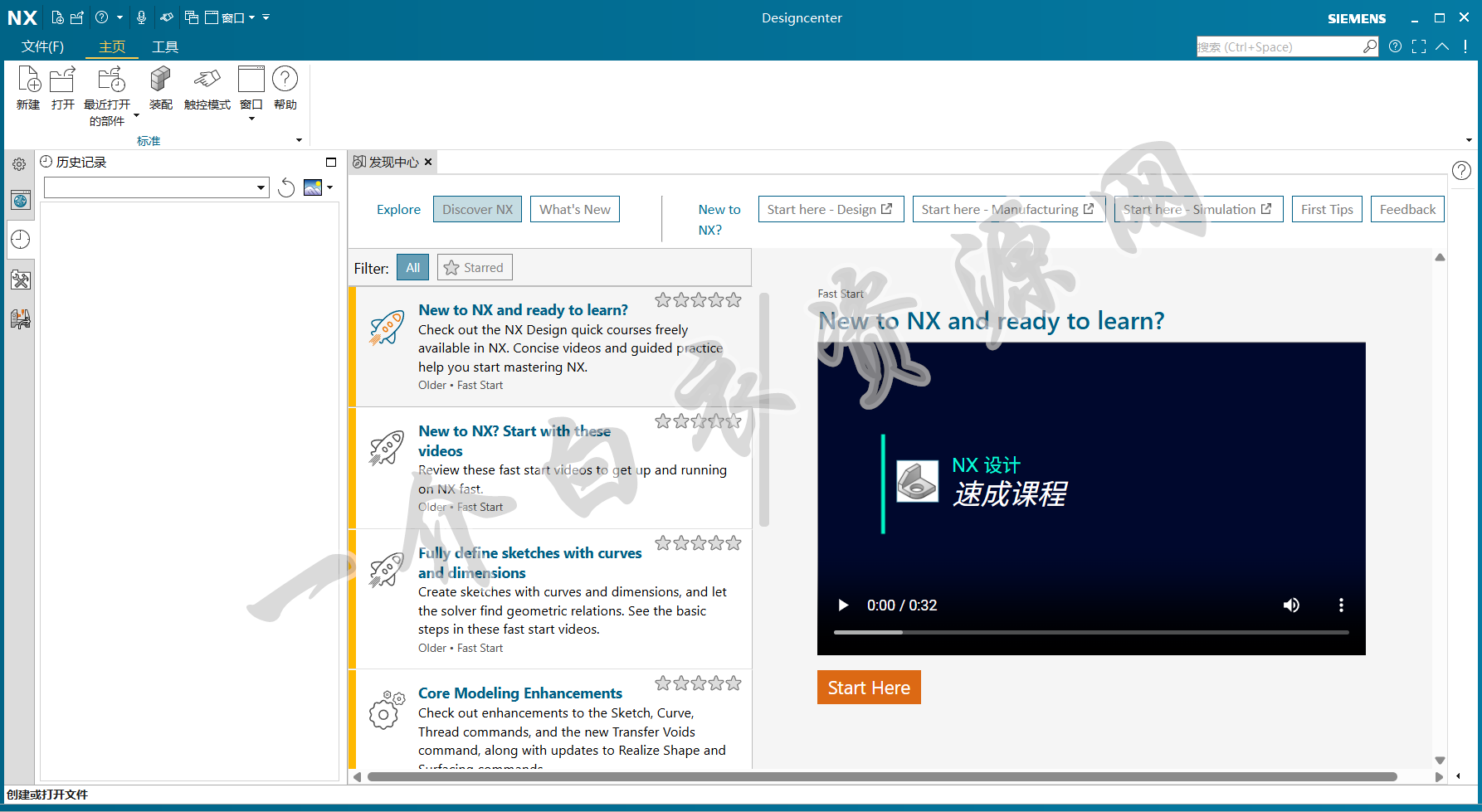Viewport: 1482px width, 812px height.
Task: Play the NX 设计 速成课程 video
Action: click(843, 605)
